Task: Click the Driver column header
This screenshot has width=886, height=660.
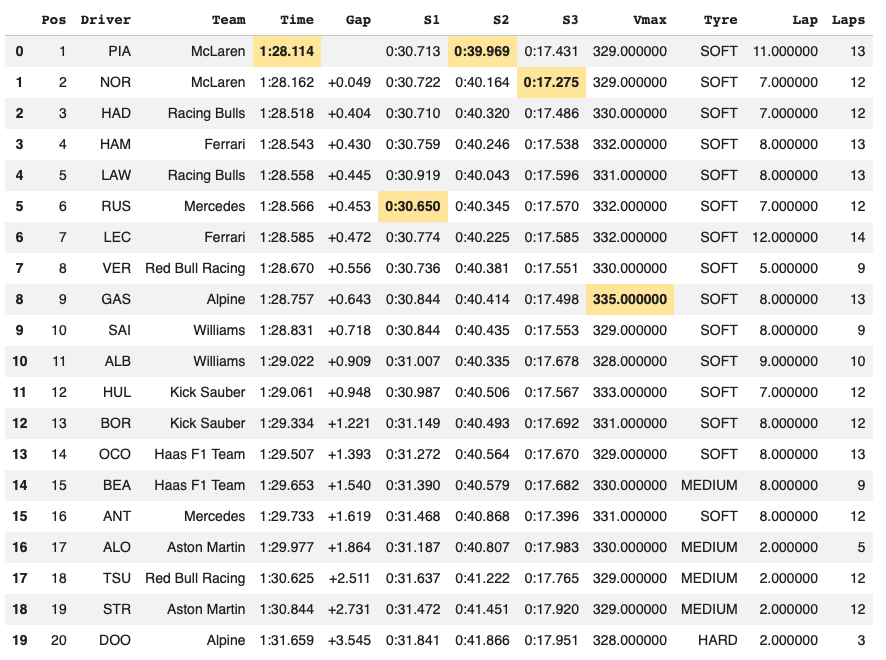Action: point(105,19)
